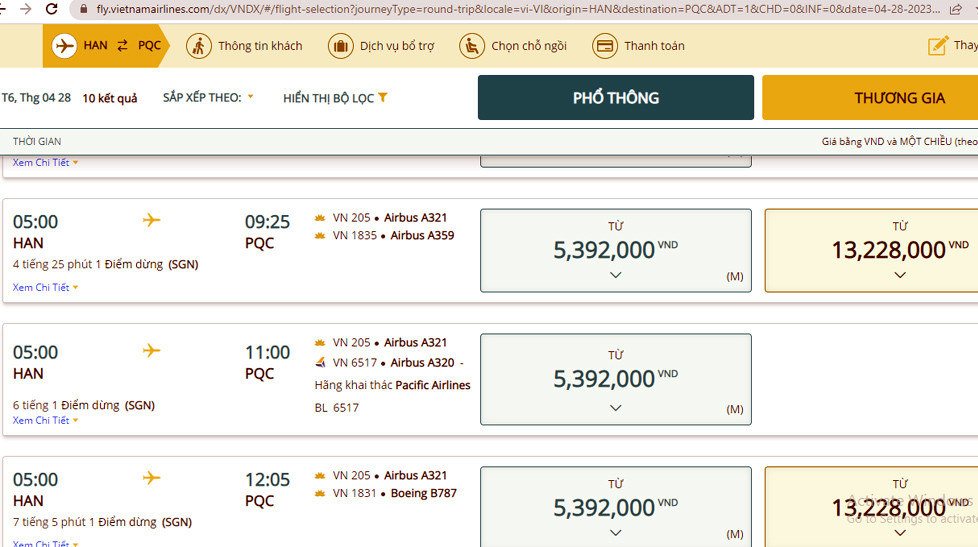Select the Thương Gia business tab

[x=870, y=98]
